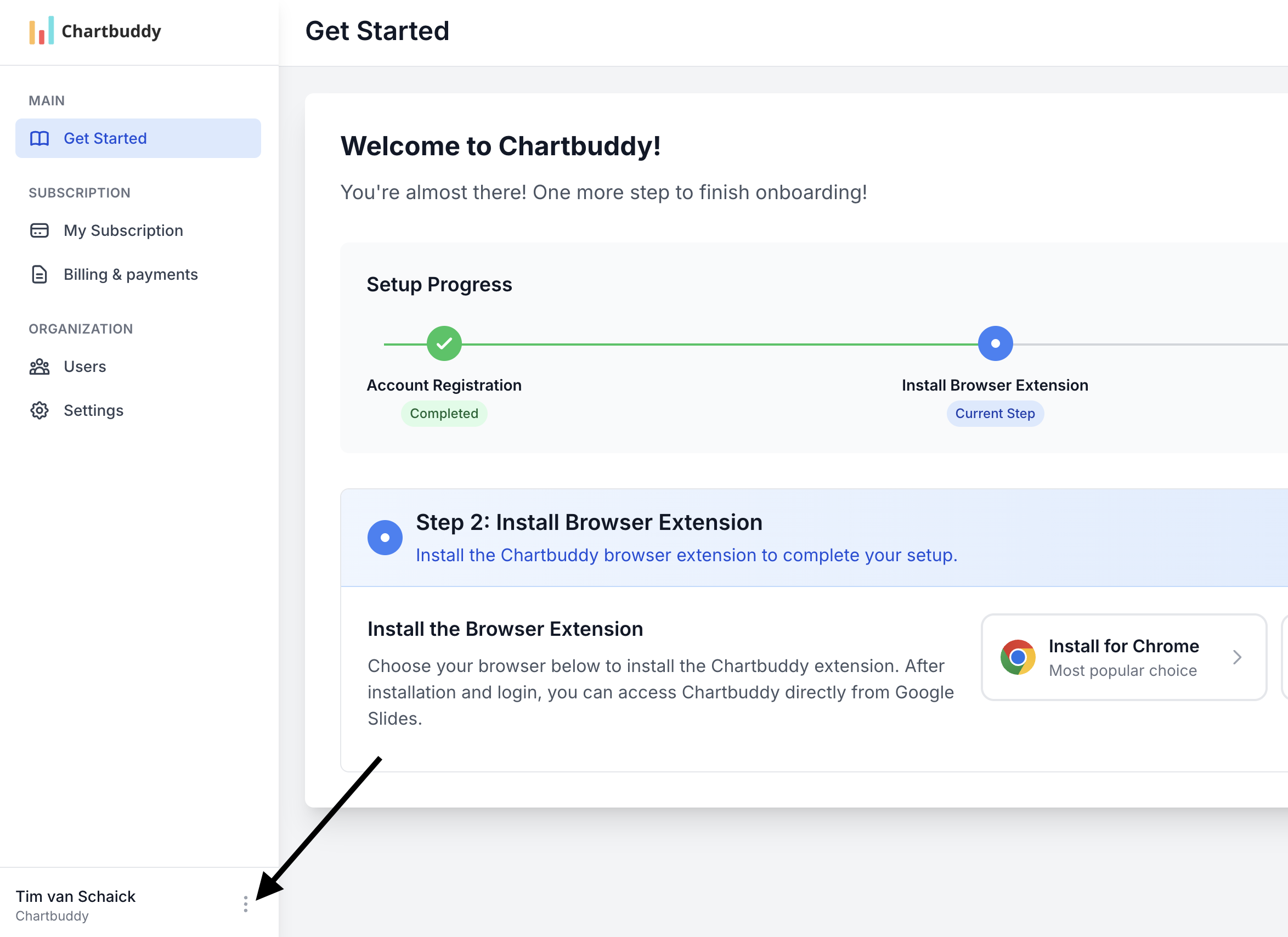Open the Completed status badge
Viewport: 1288px width, 937px height.
444,414
